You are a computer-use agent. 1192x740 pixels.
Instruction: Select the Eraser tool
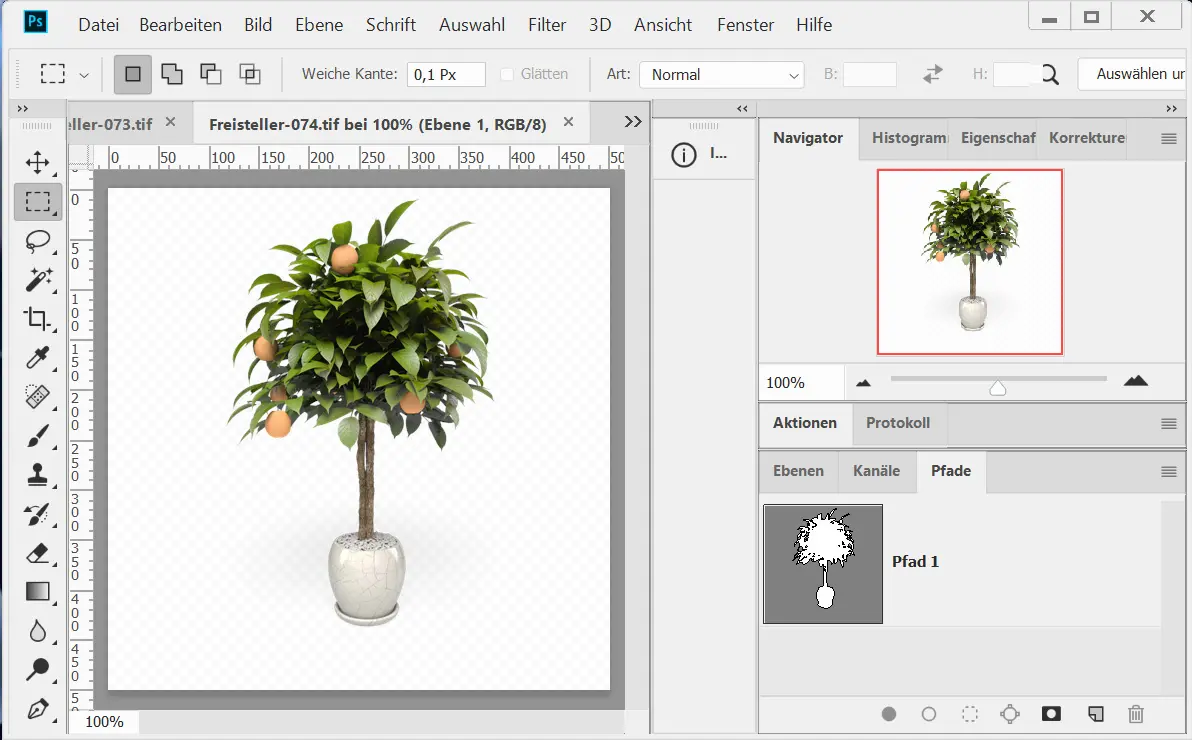[38, 553]
